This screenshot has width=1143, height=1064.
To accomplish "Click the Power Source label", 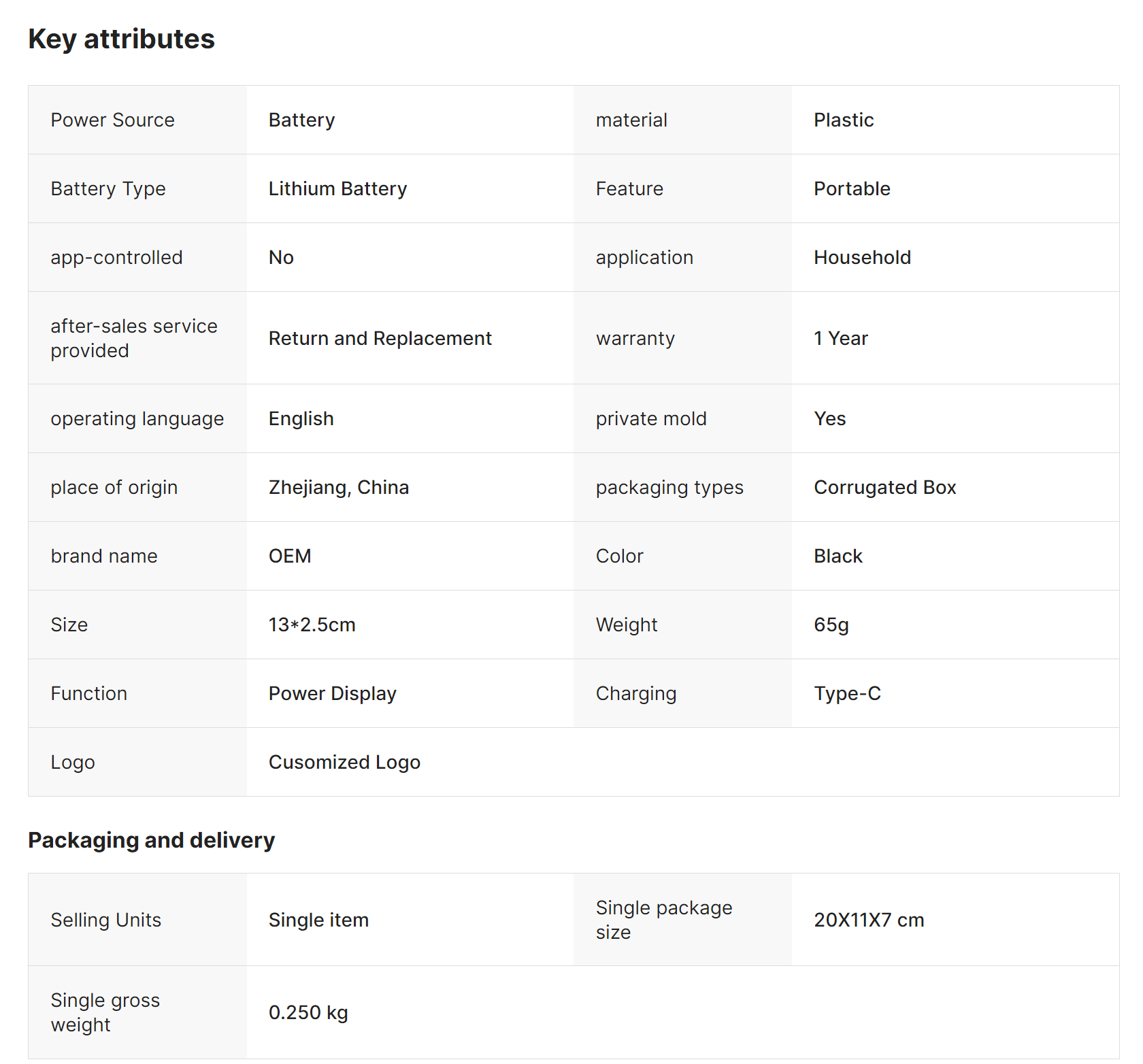I will [x=112, y=120].
